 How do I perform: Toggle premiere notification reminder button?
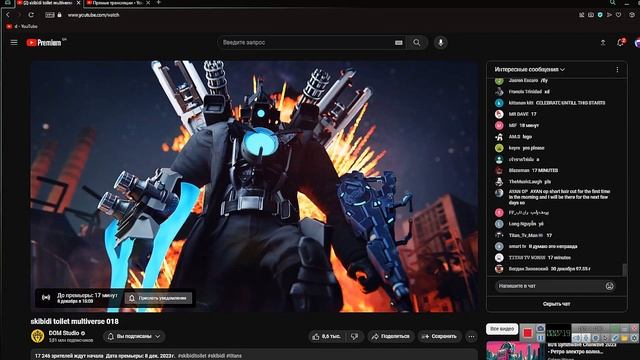point(158,298)
